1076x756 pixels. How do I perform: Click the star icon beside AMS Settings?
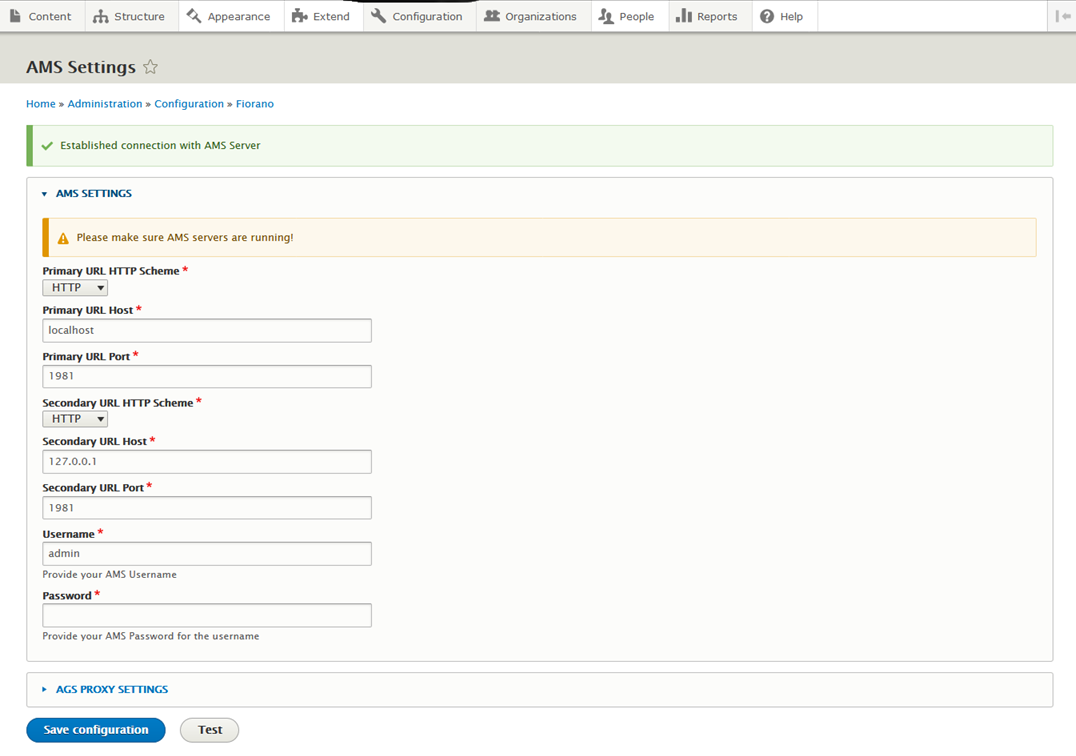click(x=150, y=67)
